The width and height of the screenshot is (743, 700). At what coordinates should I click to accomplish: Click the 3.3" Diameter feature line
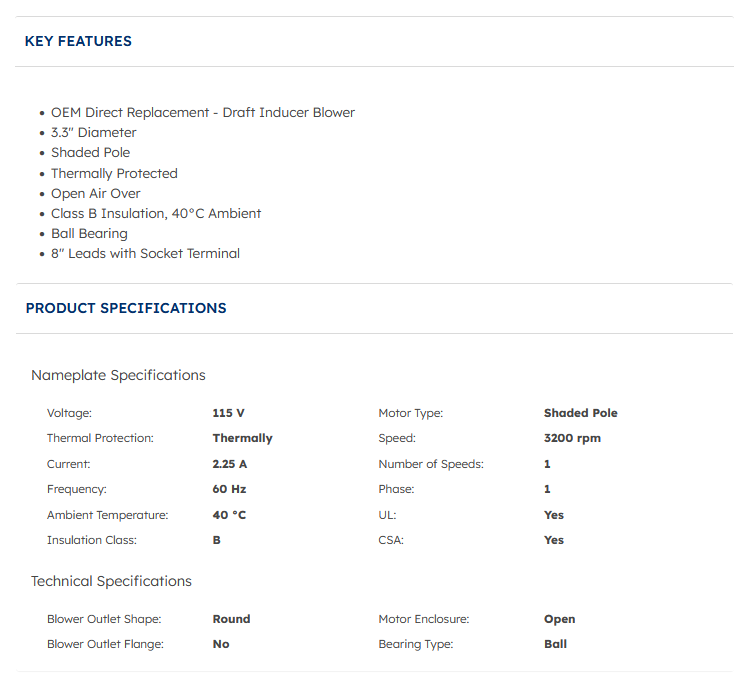pos(94,132)
